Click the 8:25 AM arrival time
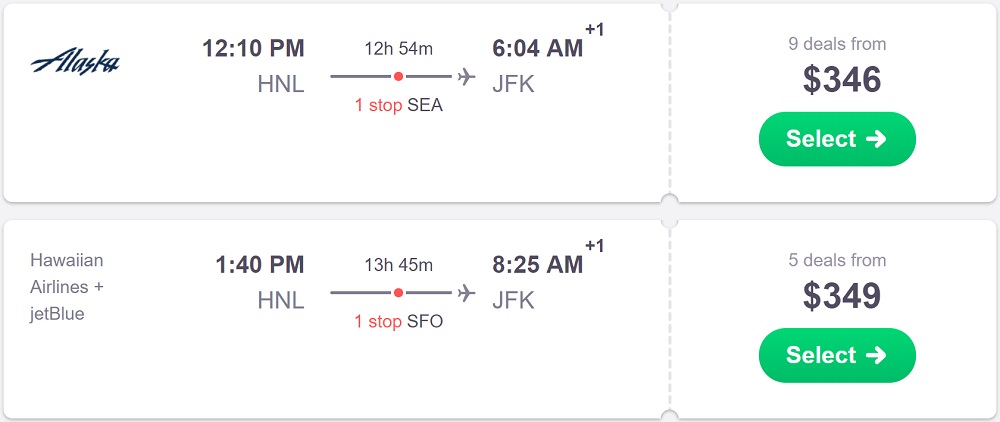Image resolution: width=1000 pixels, height=422 pixels. (537, 265)
